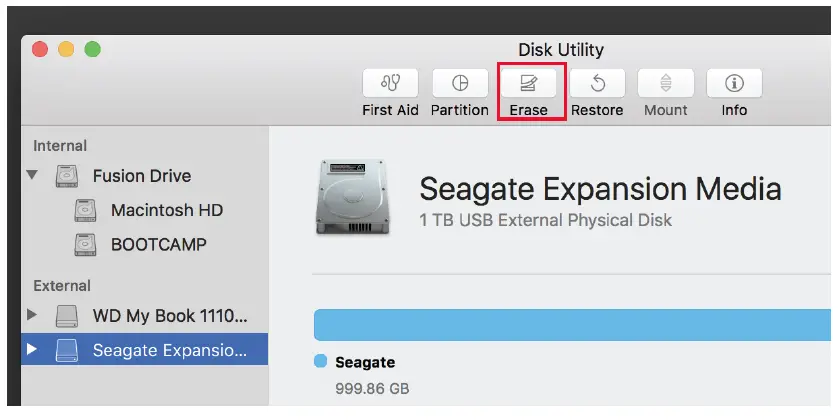The height and width of the screenshot is (420, 839).
Task: Collapse the Fusion Drive disclosure triangle
Action: [x=33, y=175]
